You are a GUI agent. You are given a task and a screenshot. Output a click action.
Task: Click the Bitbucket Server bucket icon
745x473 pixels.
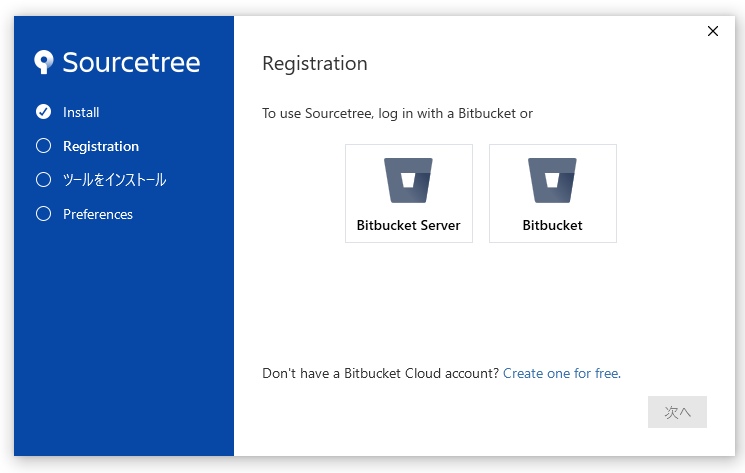coord(408,181)
